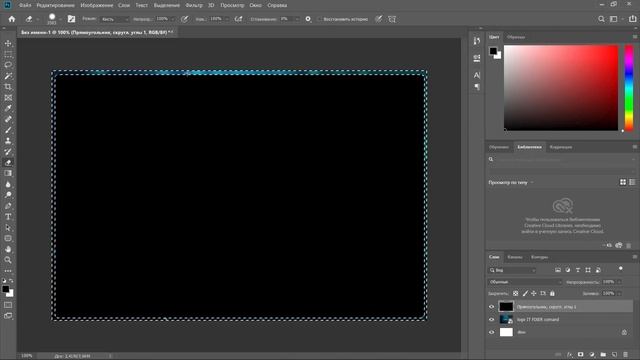
Task: Select the Clone Stamp tool
Action: click(x=8, y=141)
